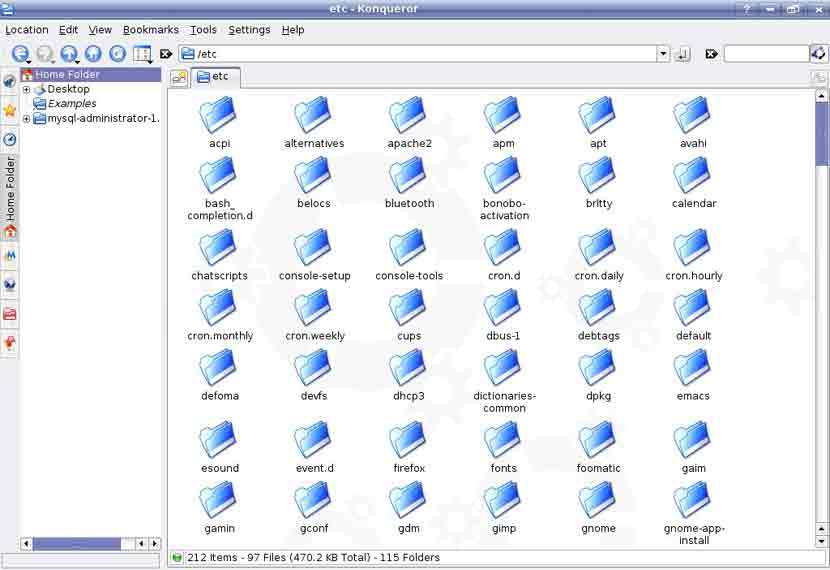830x570 pixels.
Task: Select the fonts folder icon
Action: 503,440
